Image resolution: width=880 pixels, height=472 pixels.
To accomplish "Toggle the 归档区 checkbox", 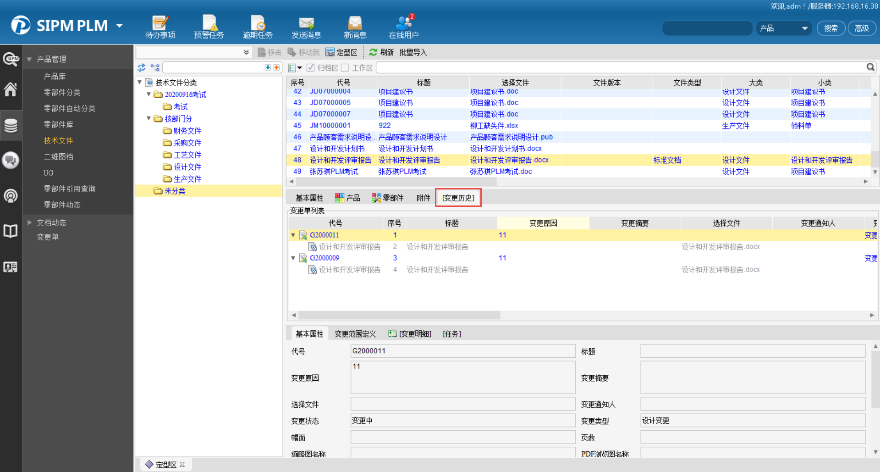I will (310, 67).
